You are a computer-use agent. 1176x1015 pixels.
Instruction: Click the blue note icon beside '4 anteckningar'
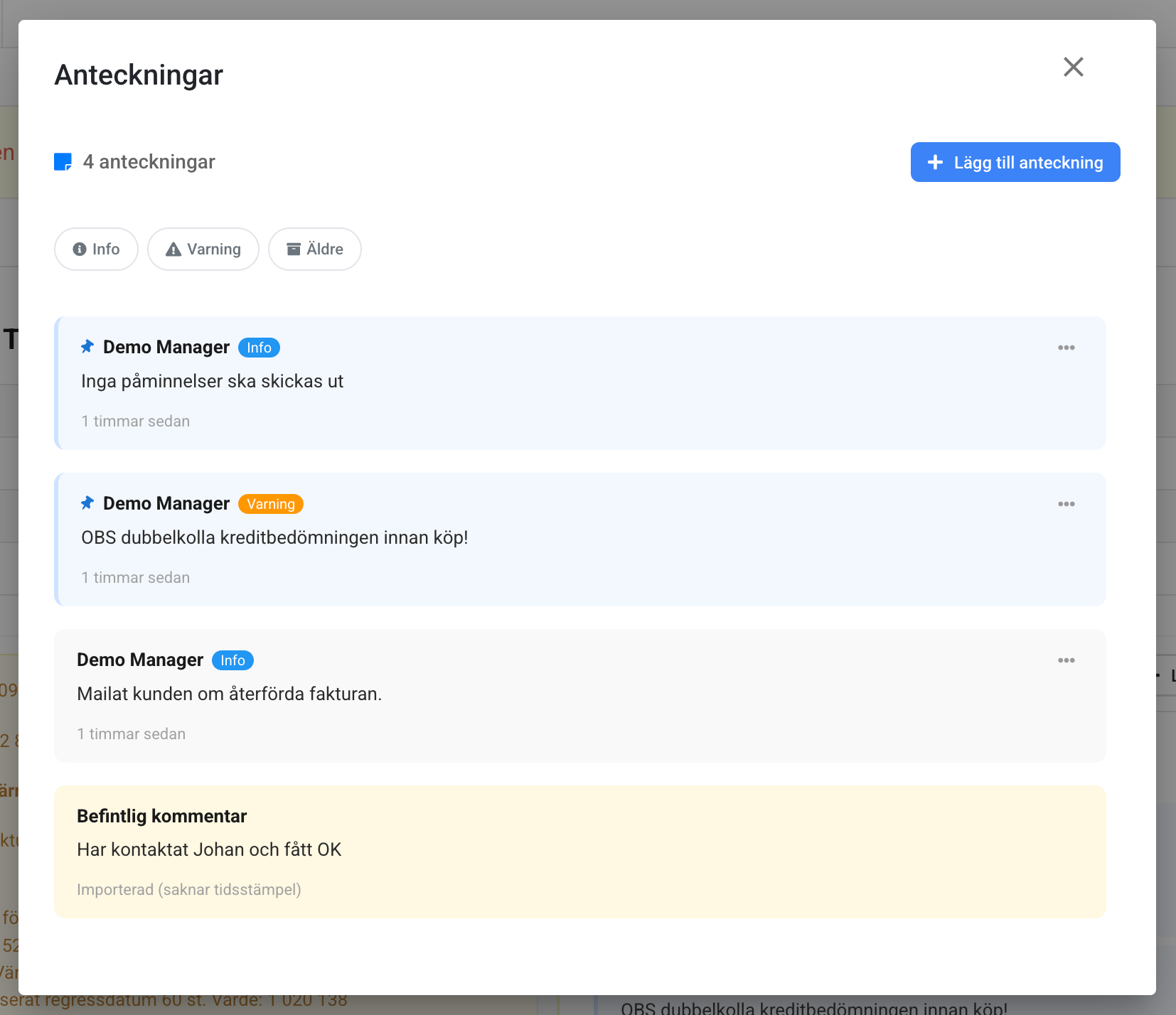click(63, 162)
